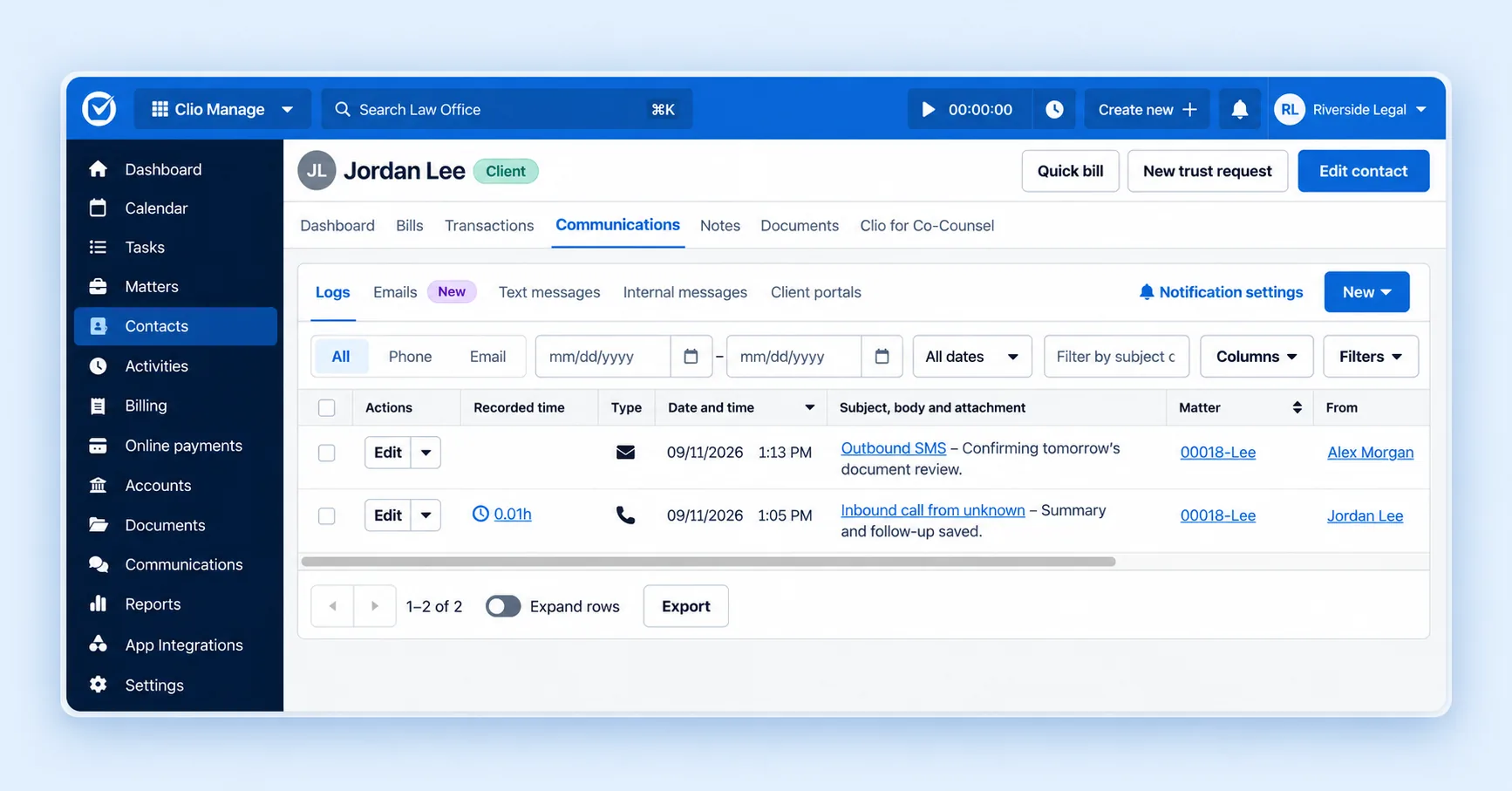Open Contacts in the sidebar
This screenshot has width=1512, height=791.
pyautogui.click(x=175, y=326)
